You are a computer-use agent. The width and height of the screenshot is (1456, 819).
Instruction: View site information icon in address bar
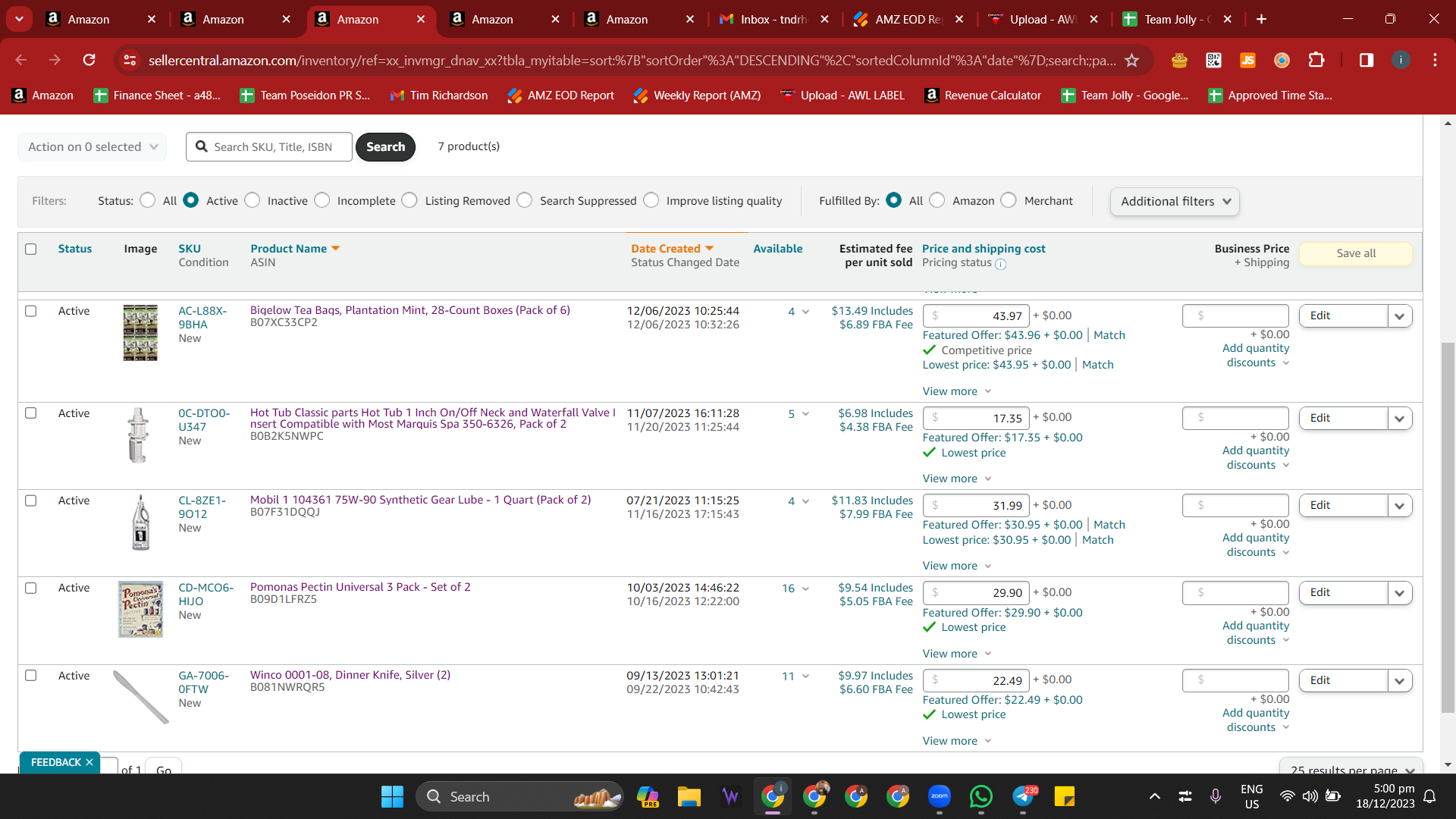pyautogui.click(x=130, y=60)
